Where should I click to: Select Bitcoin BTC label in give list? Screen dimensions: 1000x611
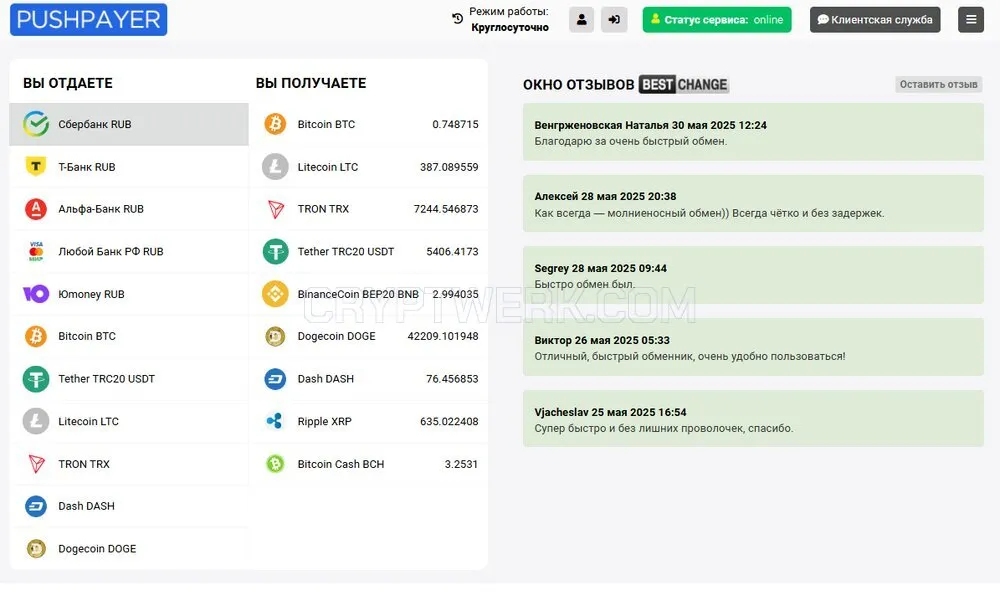click(x=87, y=336)
